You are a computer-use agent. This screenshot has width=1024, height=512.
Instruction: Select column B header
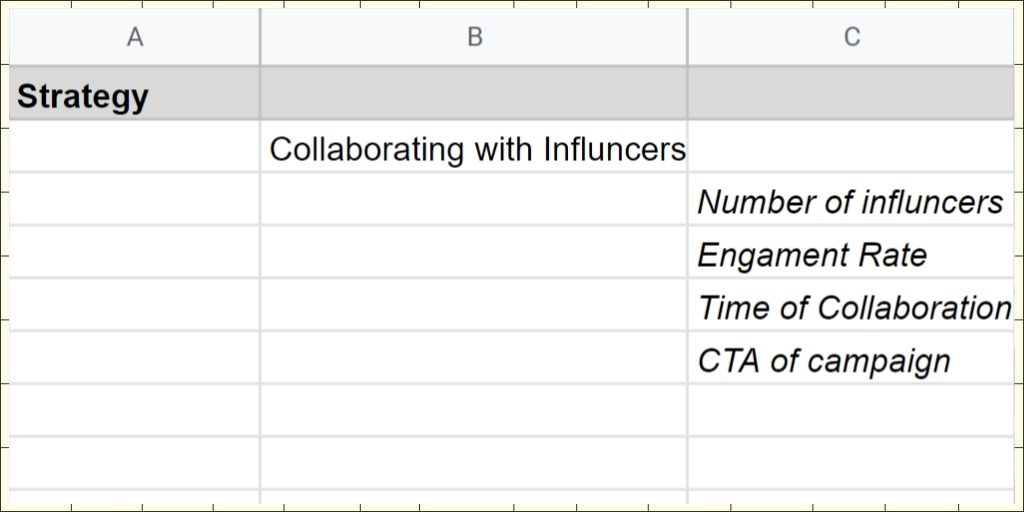tap(473, 37)
